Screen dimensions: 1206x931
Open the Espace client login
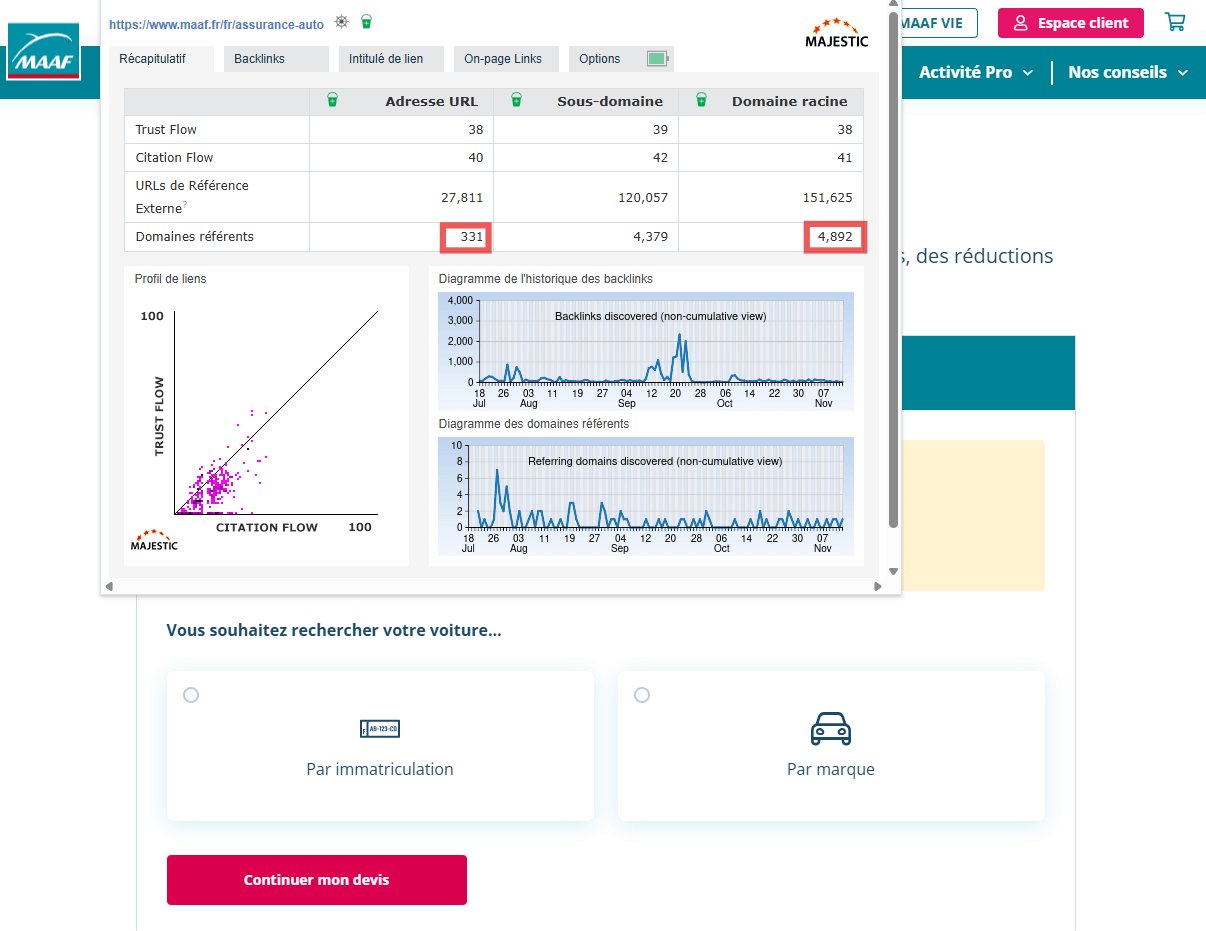coord(1070,23)
